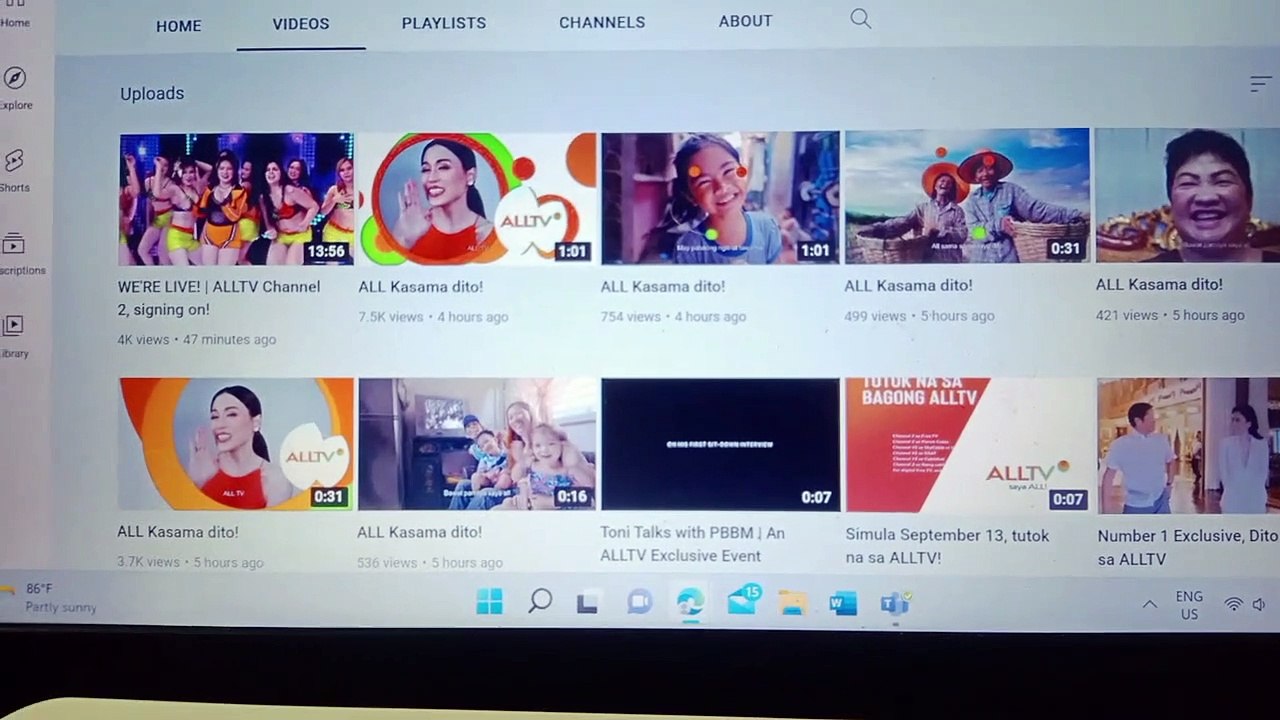Search within the channel using the magnifier icon
Image resolution: width=1280 pixels, height=720 pixels.
point(860,19)
